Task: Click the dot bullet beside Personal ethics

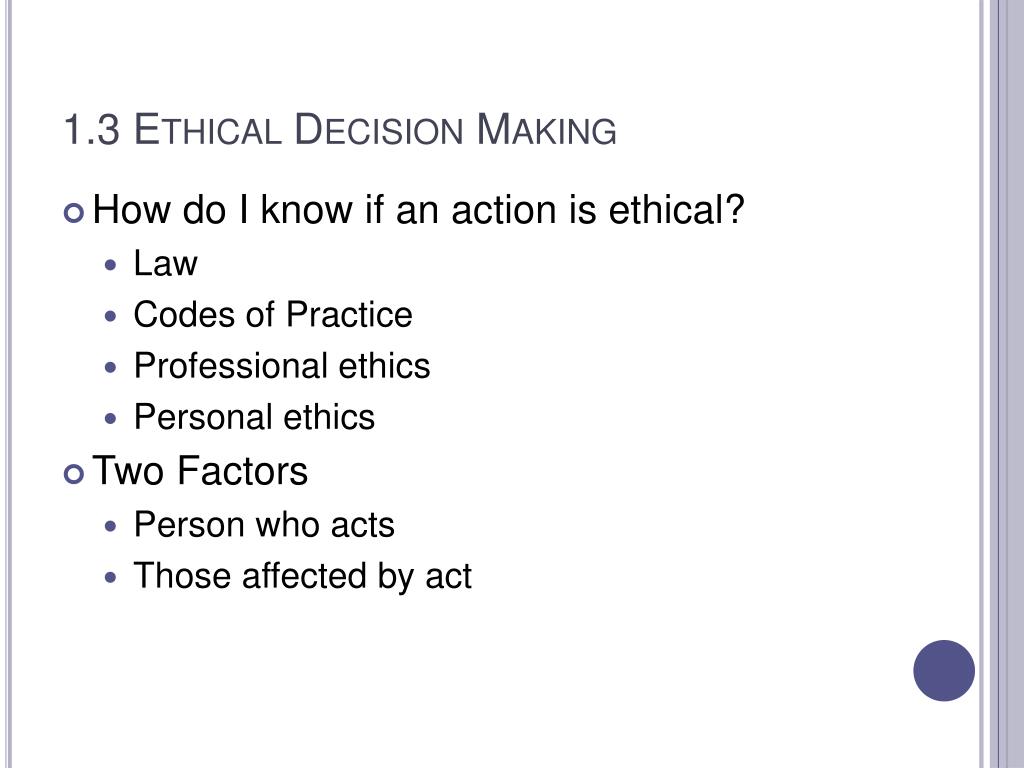Action: click(x=111, y=419)
